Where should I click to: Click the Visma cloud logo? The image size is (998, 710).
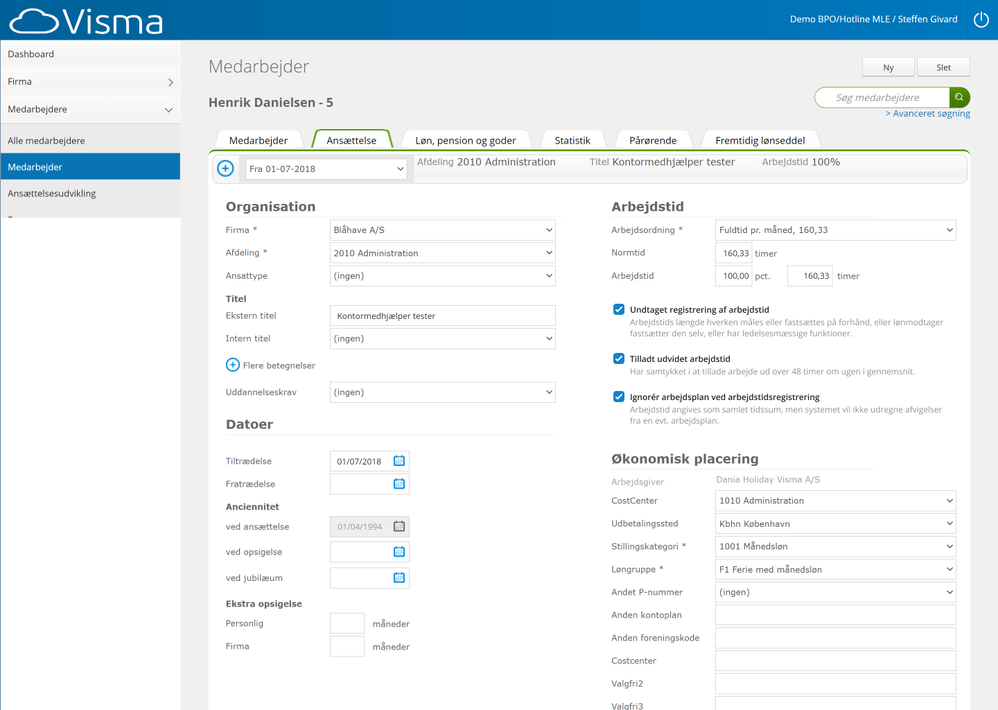click(x=87, y=21)
